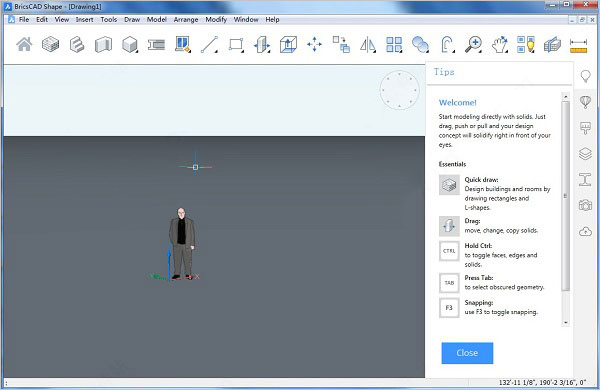Click the 'Welcome!' heading in Tips

pos(458,103)
